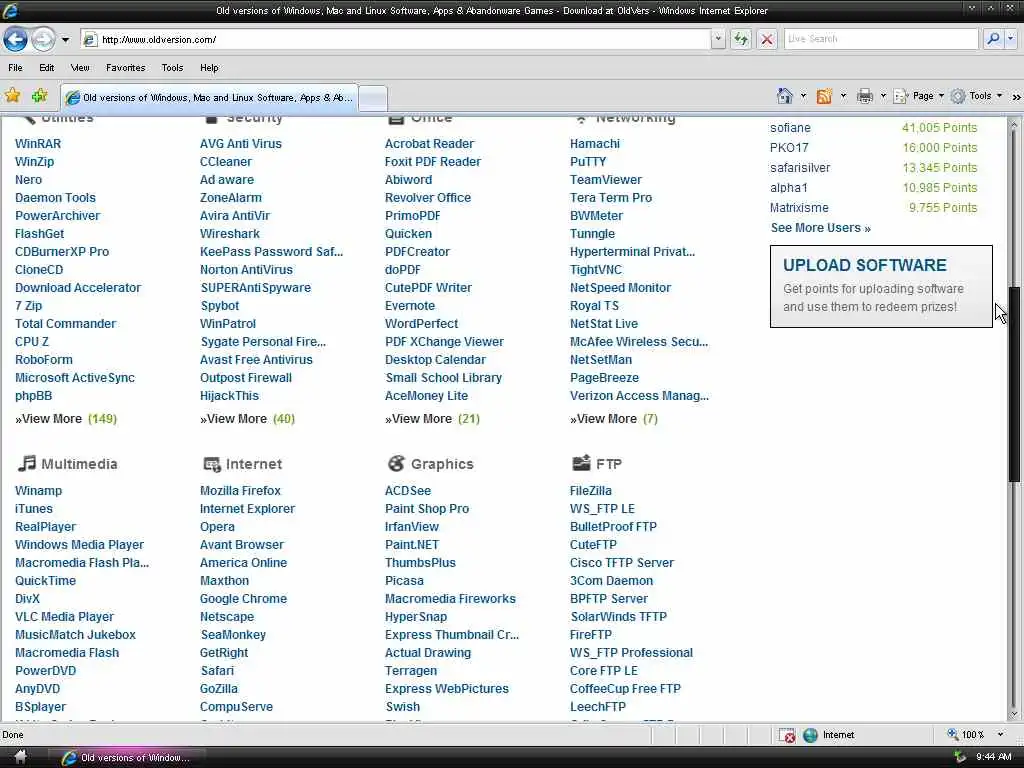1024x768 pixels.
Task: Open the Favorites menu
Action: click(x=125, y=67)
